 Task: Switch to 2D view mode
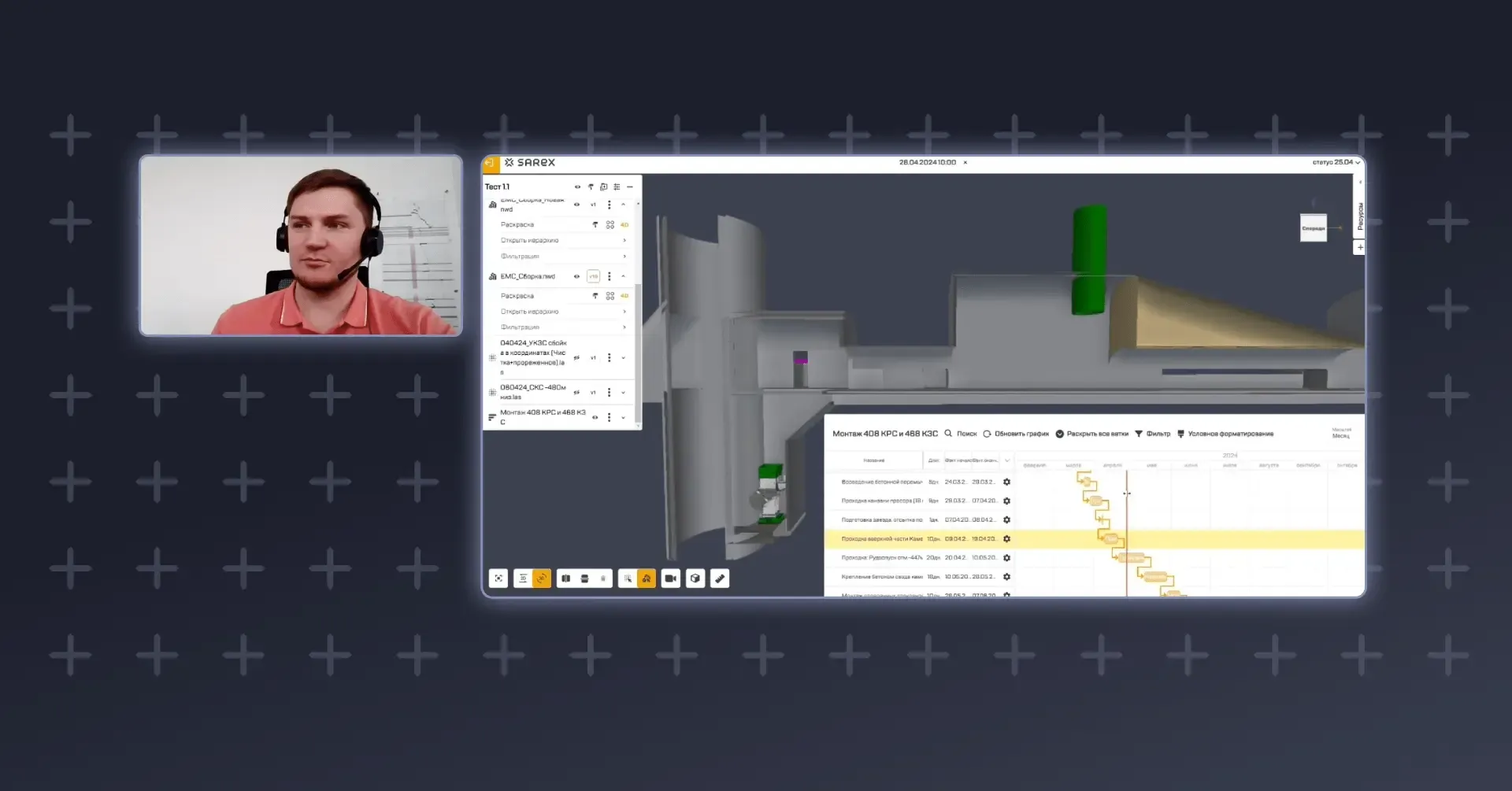coord(523,578)
